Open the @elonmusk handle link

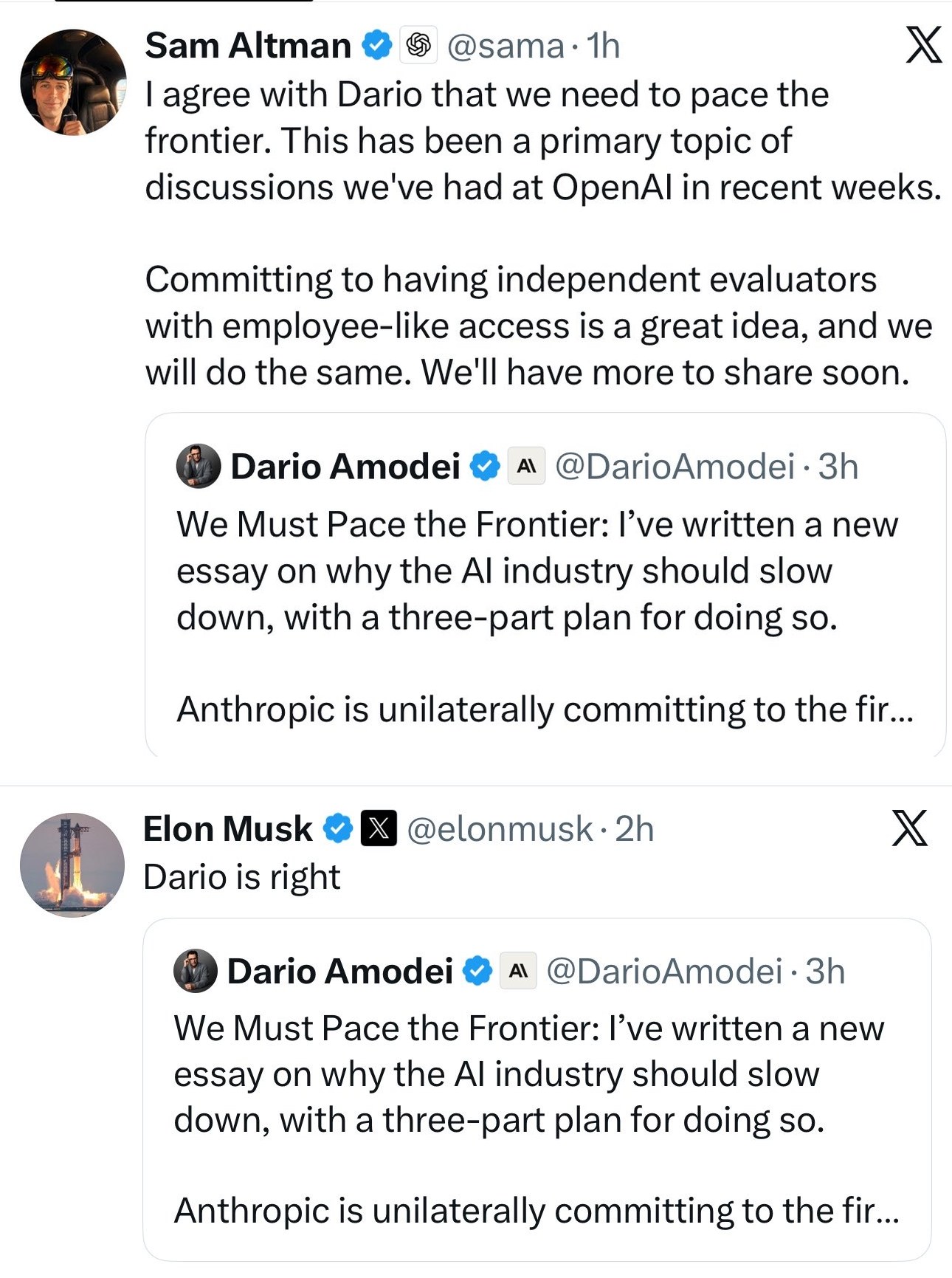point(500,829)
